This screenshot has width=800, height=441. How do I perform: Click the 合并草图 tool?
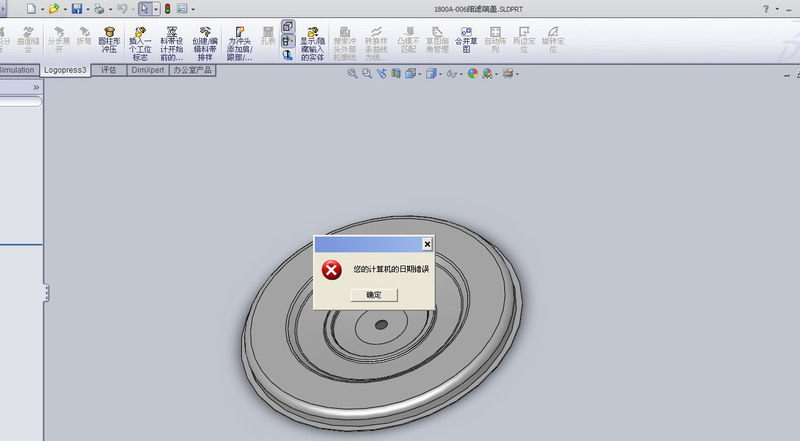click(x=466, y=40)
